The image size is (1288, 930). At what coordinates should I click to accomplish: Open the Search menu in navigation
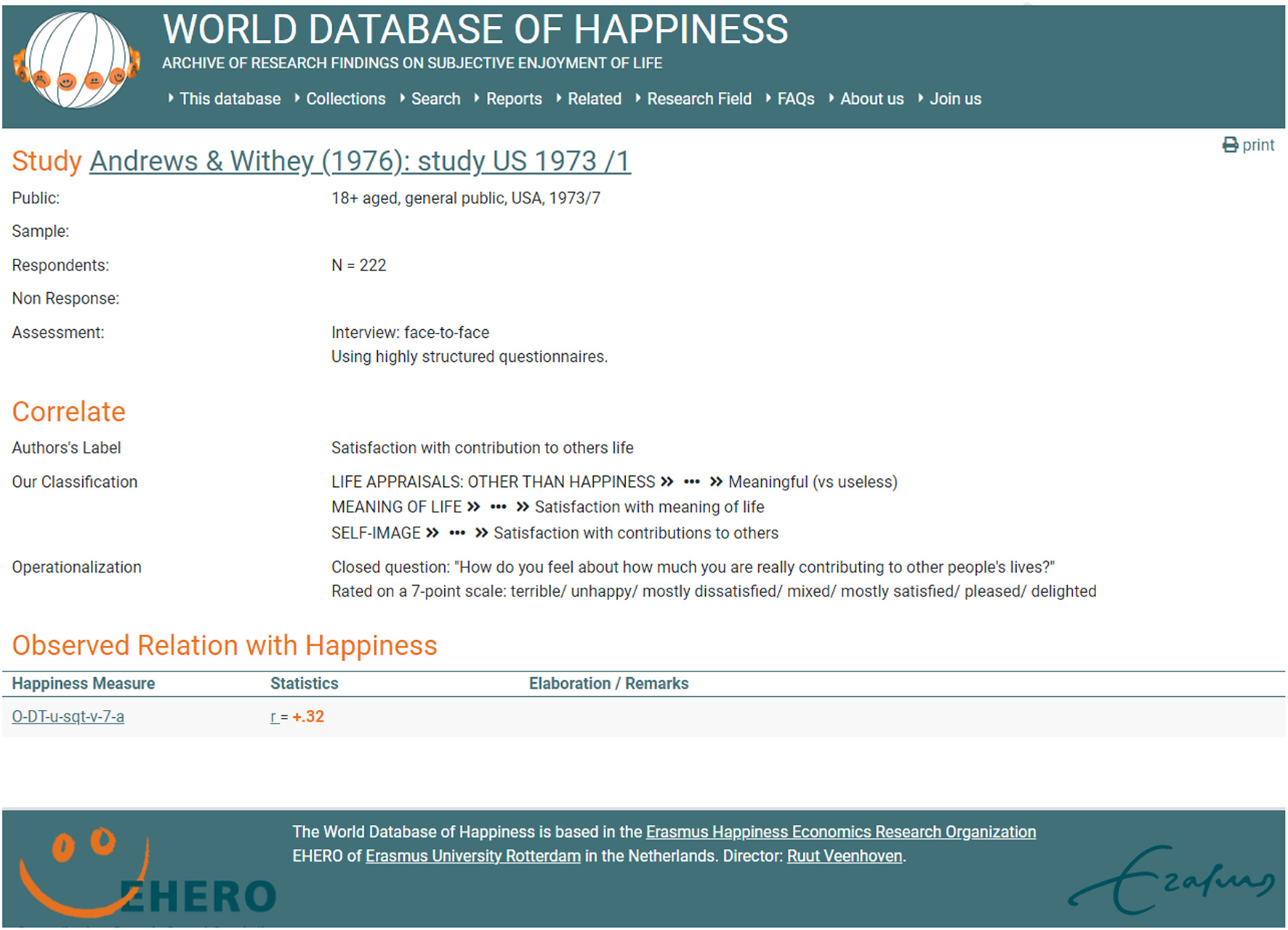click(435, 99)
